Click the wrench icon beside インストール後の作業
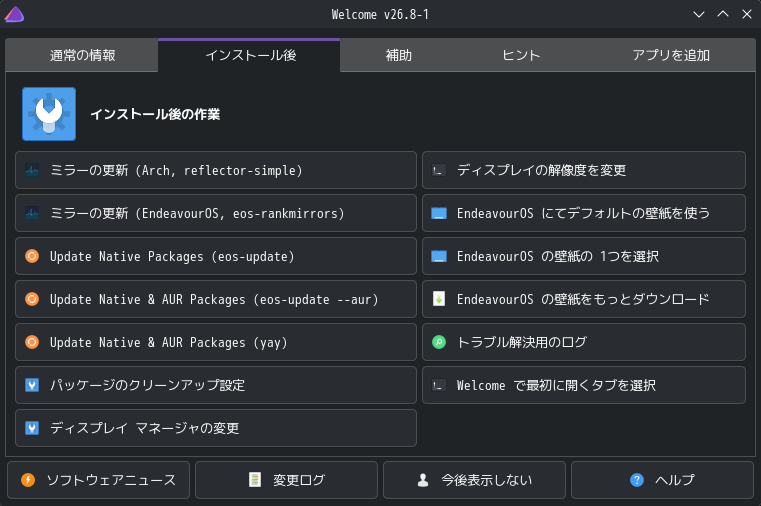Image resolution: width=761 pixels, height=506 pixels. tap(49, 114)
